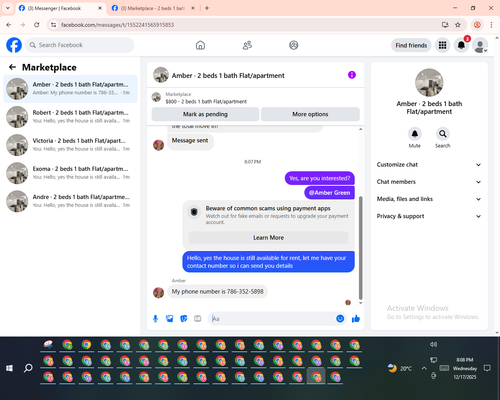Expand Chat members section
The width and height of the screenshot is (500, 400).
429,182
